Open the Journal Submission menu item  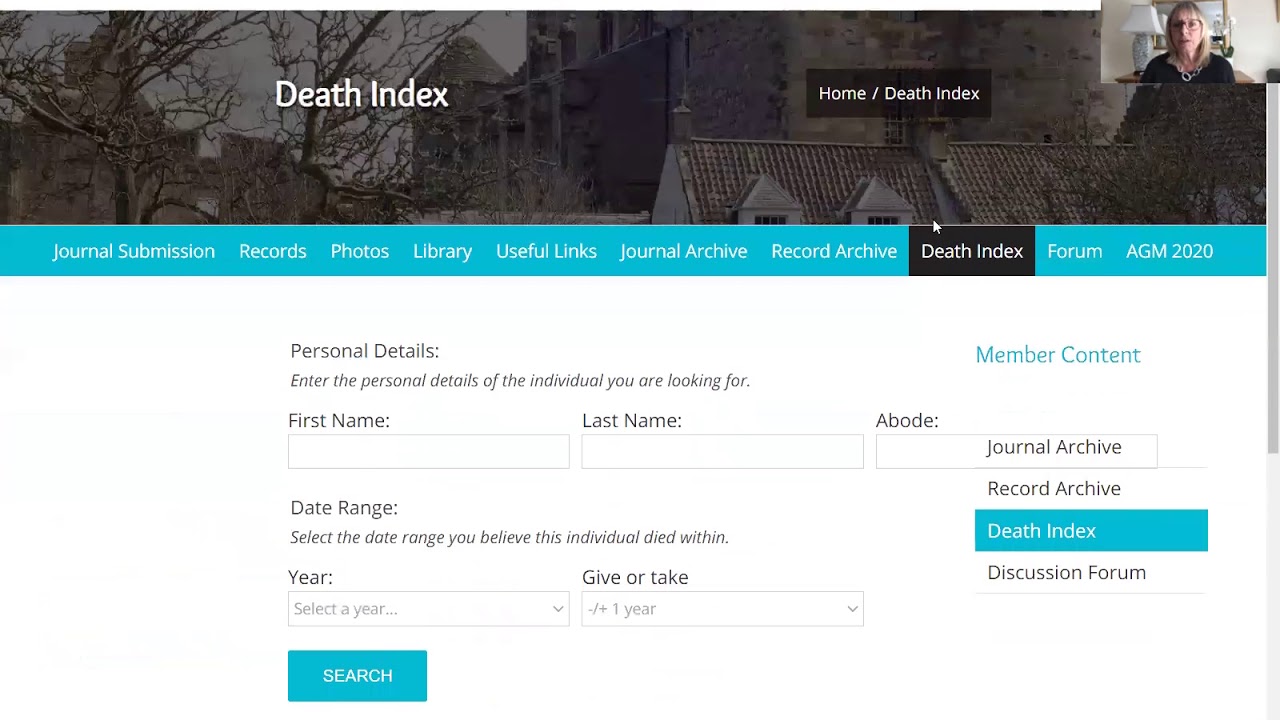pyautogui.click(x=134, y=251)
